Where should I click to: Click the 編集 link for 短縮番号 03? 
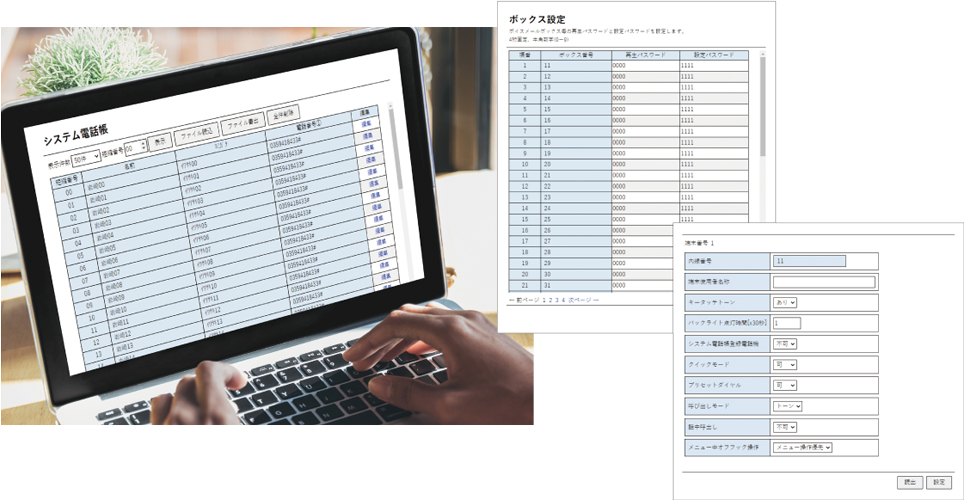[372, 160]
